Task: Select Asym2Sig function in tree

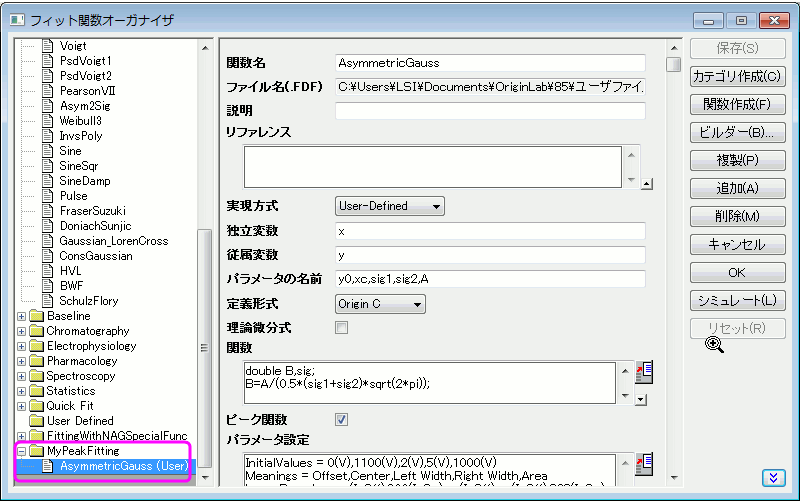Action: 85,106
